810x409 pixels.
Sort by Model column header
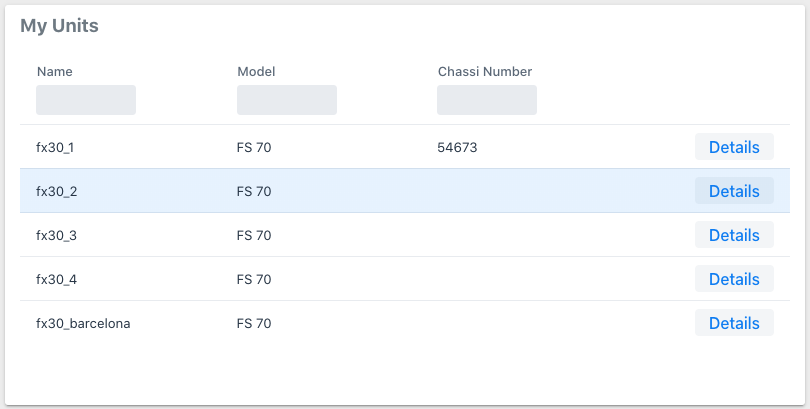tap(256, 72)
